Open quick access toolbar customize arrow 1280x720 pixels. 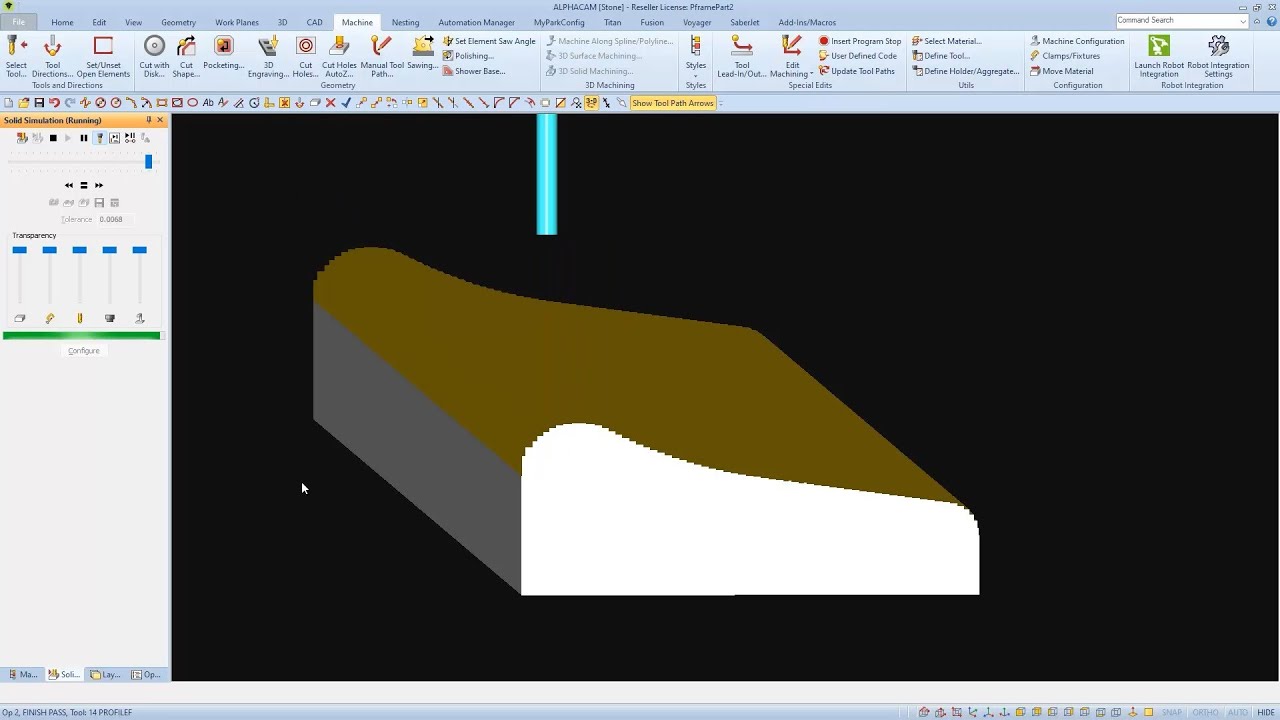[721, 103]
